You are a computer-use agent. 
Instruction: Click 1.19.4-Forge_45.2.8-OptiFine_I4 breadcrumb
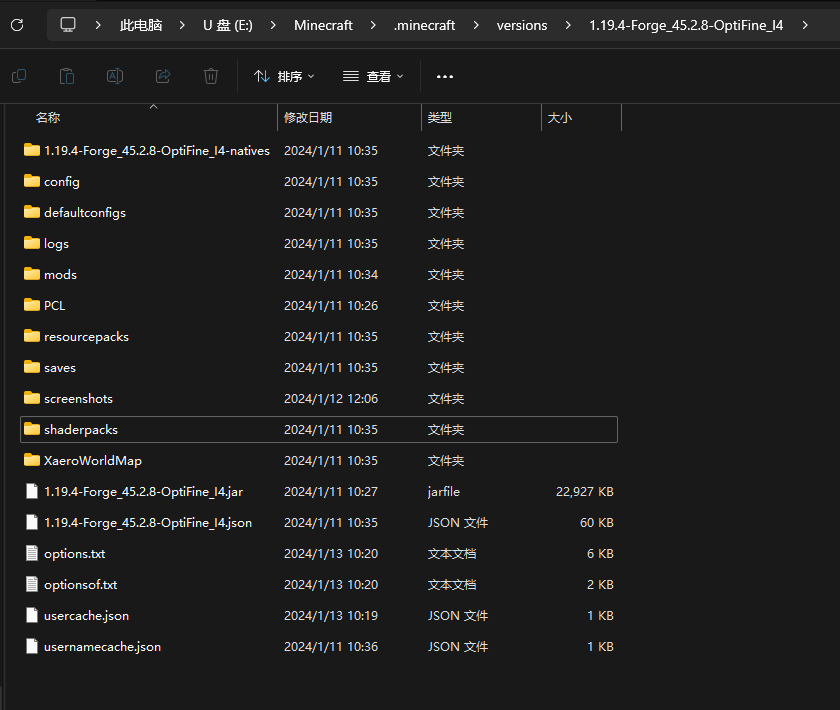(686, 25)
